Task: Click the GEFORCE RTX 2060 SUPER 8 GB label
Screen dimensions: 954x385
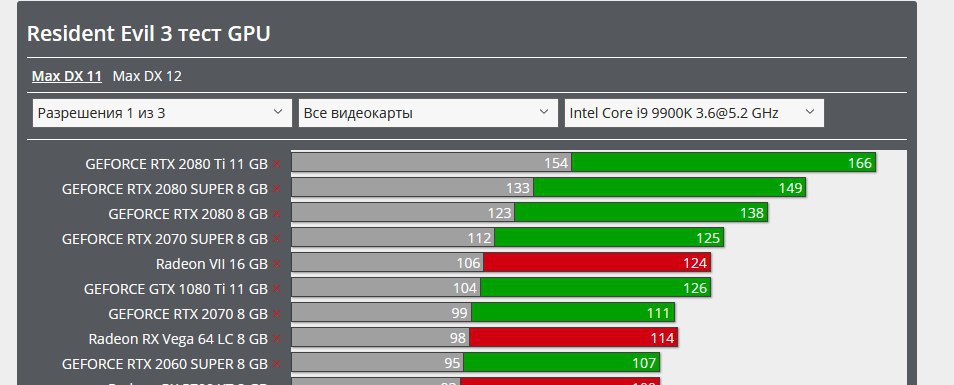Action: tap(165, 364)
